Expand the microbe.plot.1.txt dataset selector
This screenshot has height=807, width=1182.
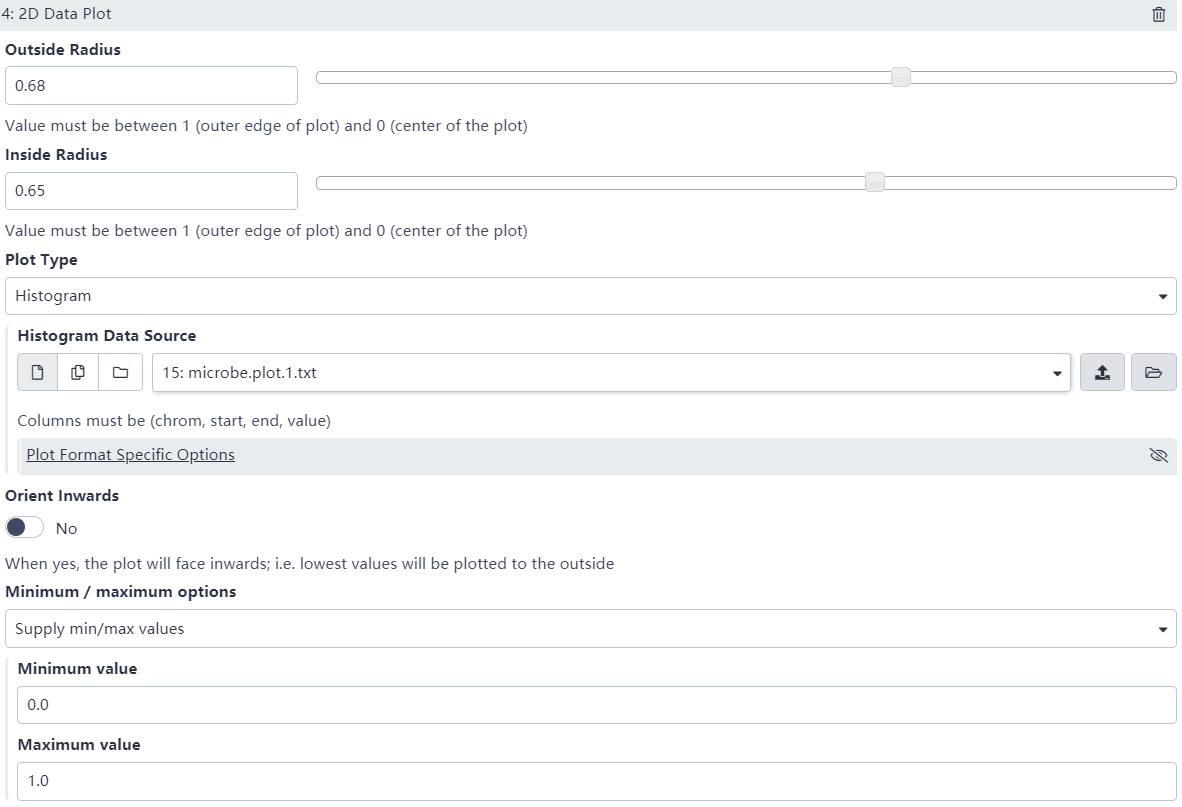click(x=610, y=373)
